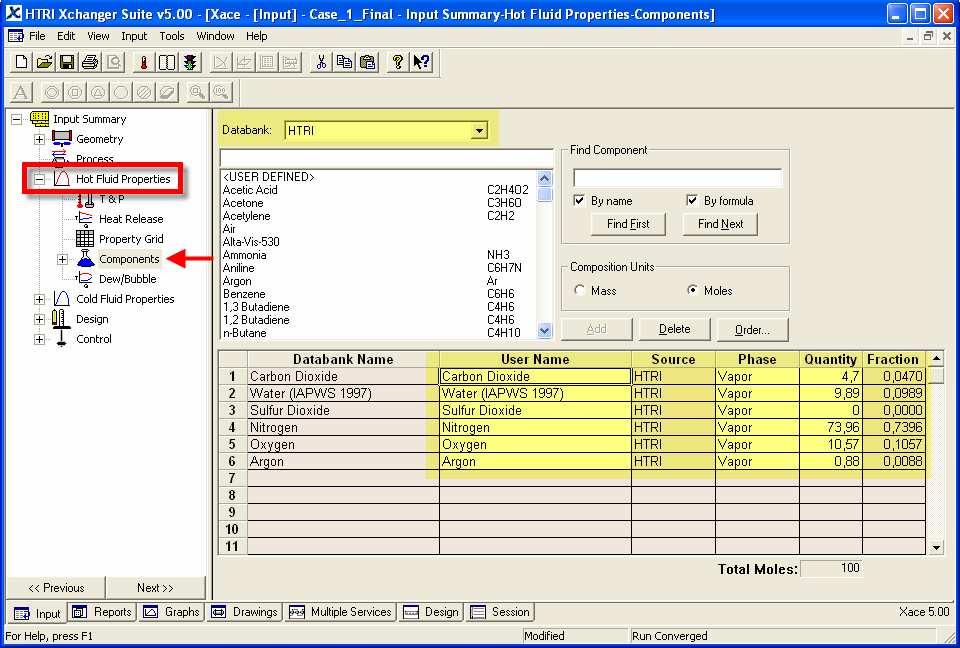The width and height of the screenshot is (960, 648).
Task: Select Design node in the input tree
Action: click(92, 319)
